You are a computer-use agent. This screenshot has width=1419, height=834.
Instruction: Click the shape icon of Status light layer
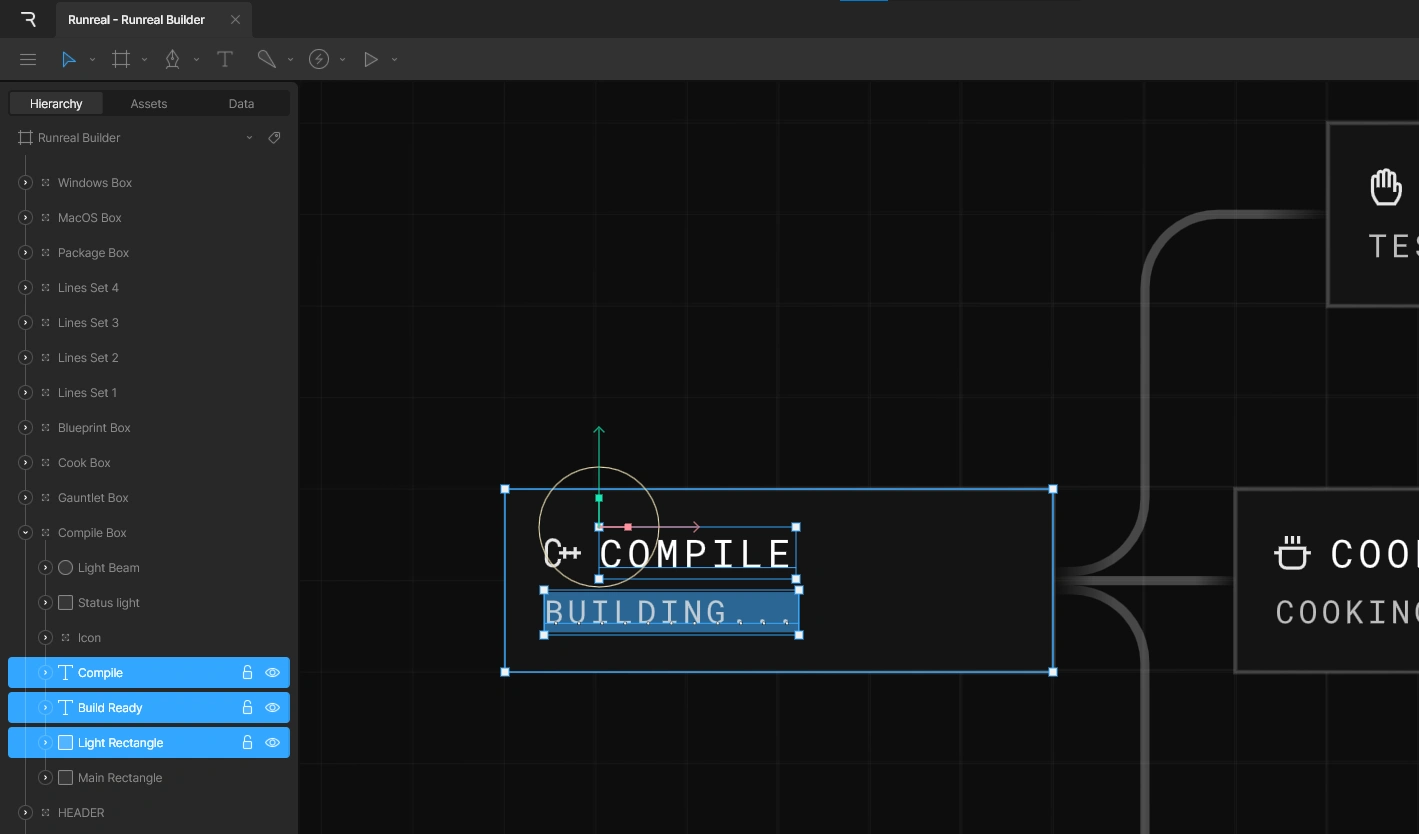tap(66, 603)
